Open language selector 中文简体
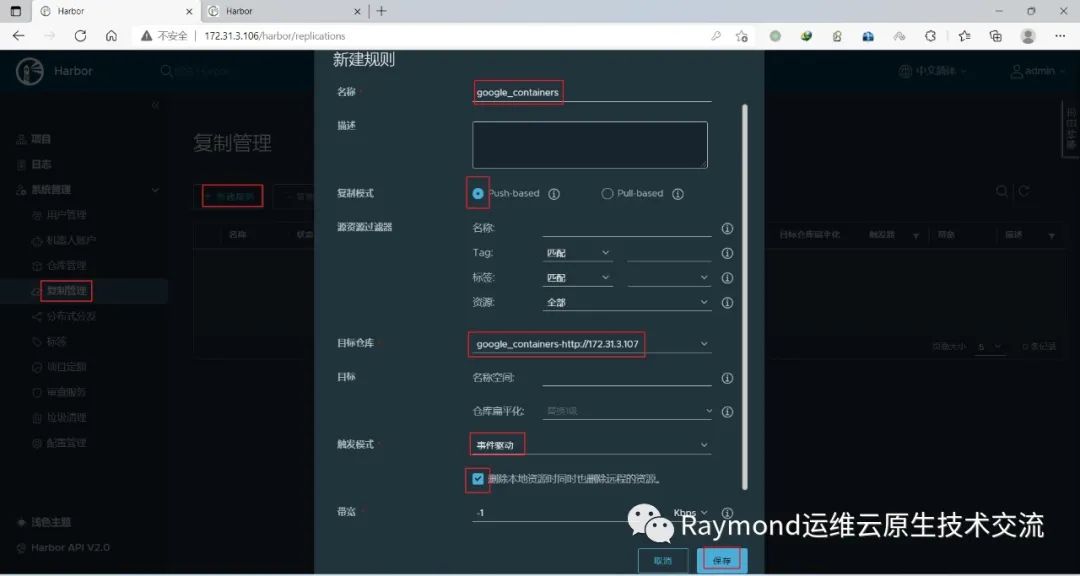Image resolution: width=1080 pixels, height=576 pixels. tap(933, 71)
